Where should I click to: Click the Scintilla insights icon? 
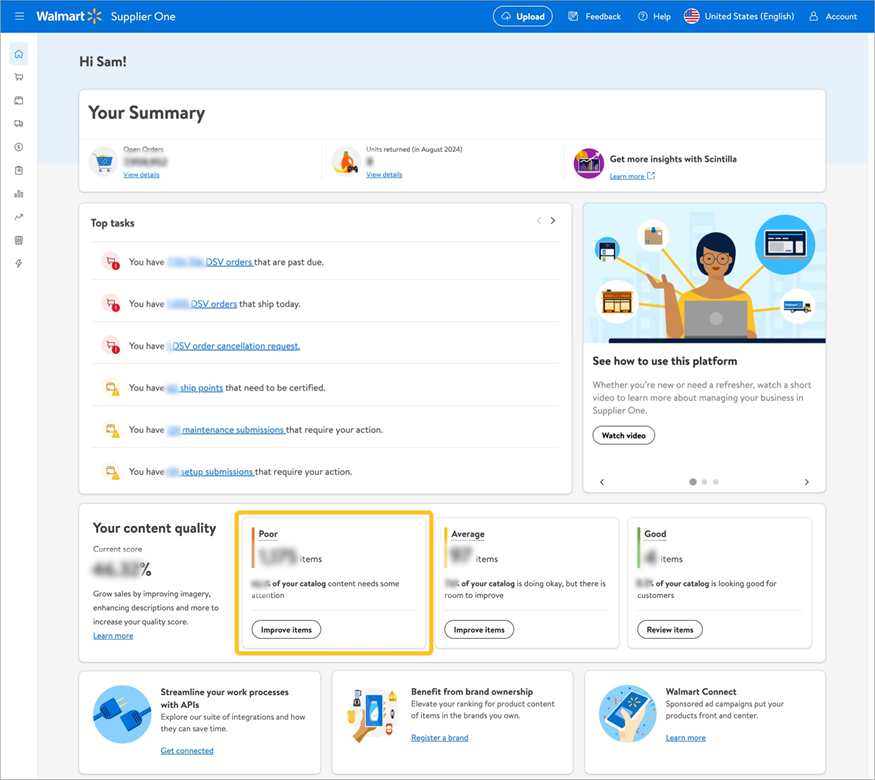(x=589, y=163)
